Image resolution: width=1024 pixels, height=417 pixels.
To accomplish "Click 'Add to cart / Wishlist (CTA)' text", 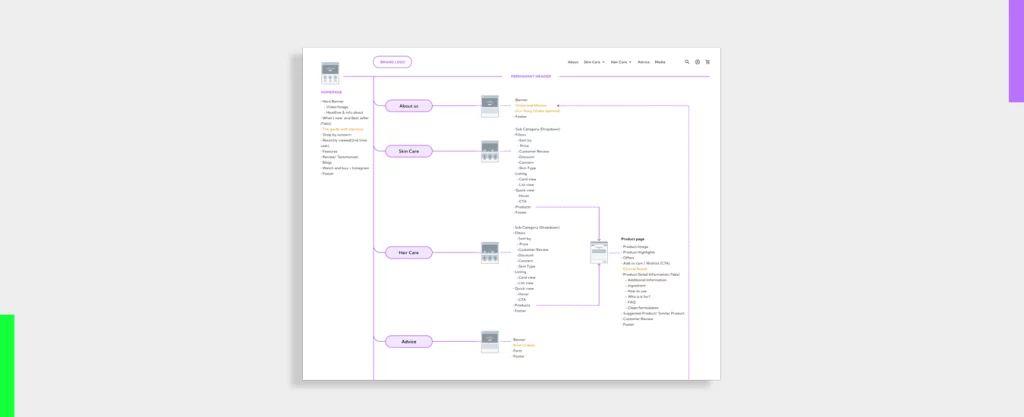I will (646, 263).
